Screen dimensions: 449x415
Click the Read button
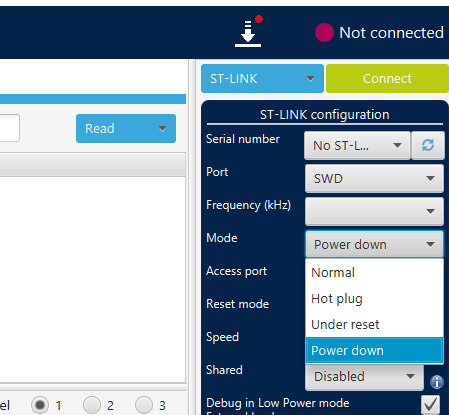pos(126,129)
